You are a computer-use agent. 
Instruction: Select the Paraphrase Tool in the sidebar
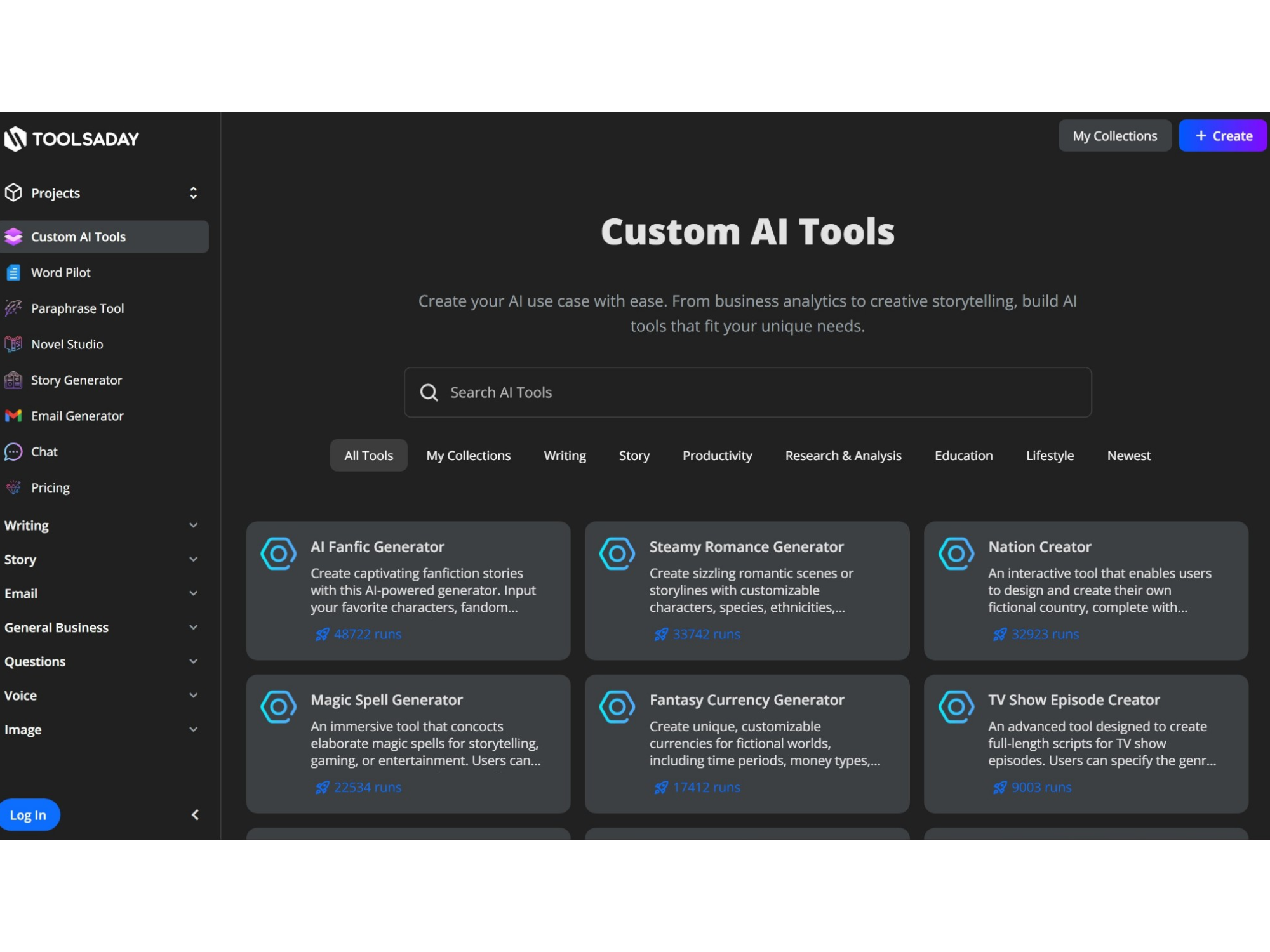[77, 308]
